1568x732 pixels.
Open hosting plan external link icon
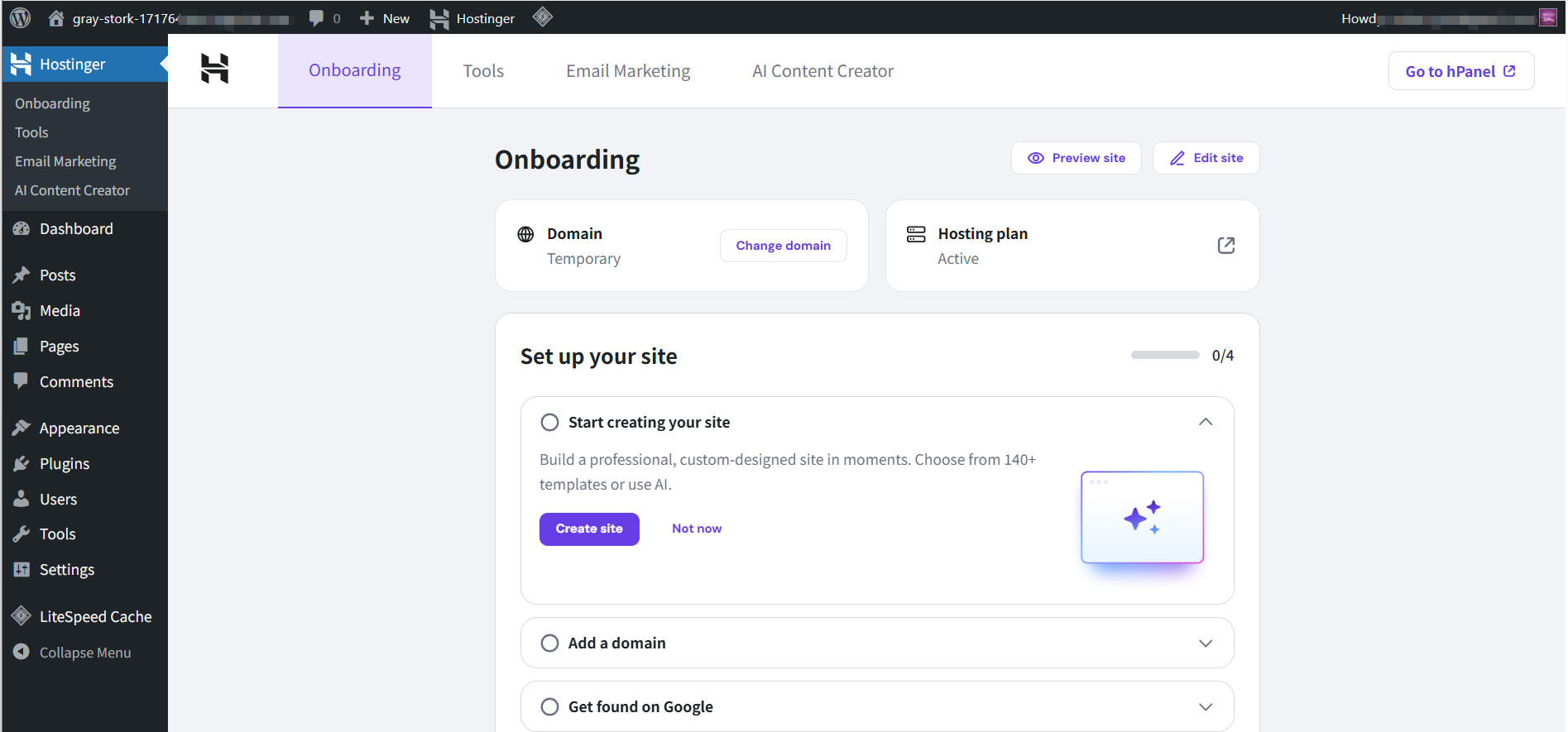tap(1225, 246)
